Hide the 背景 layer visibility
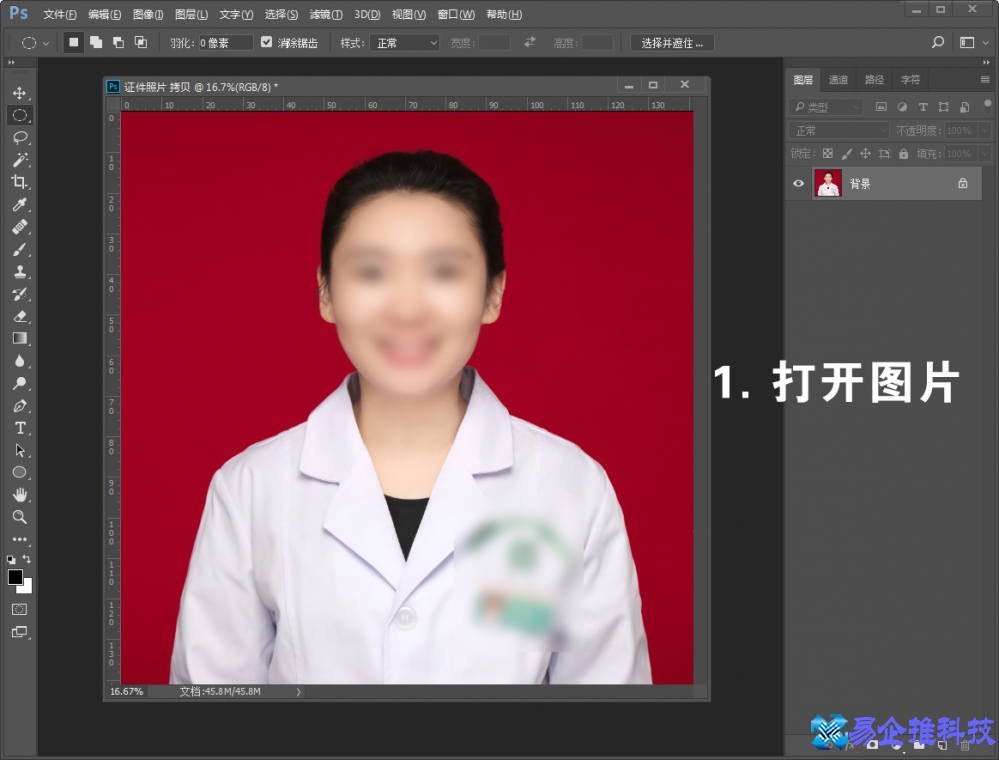999x760 pixels. pos(797,183)
